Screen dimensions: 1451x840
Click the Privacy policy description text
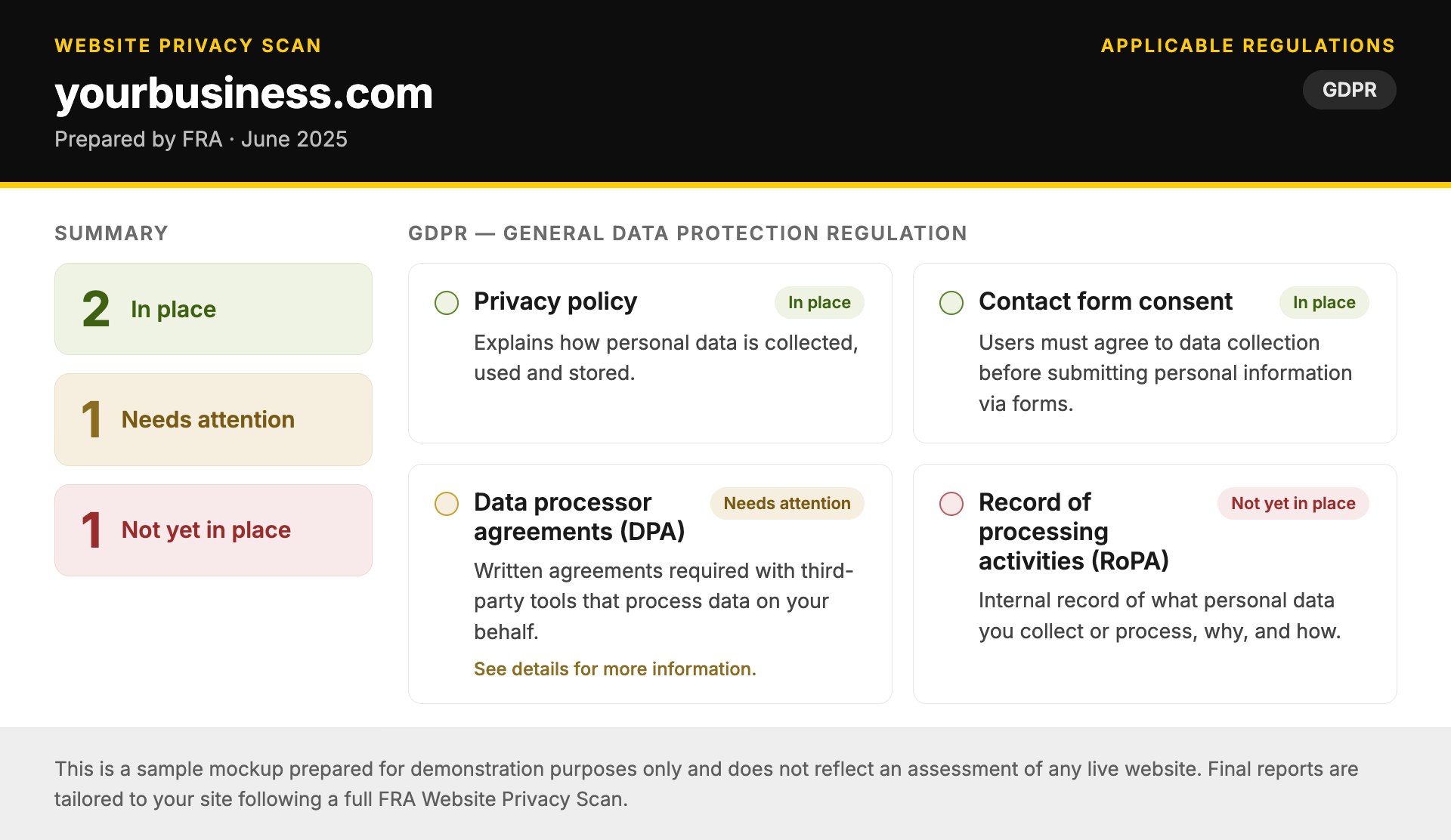click(x=666, y=358)
